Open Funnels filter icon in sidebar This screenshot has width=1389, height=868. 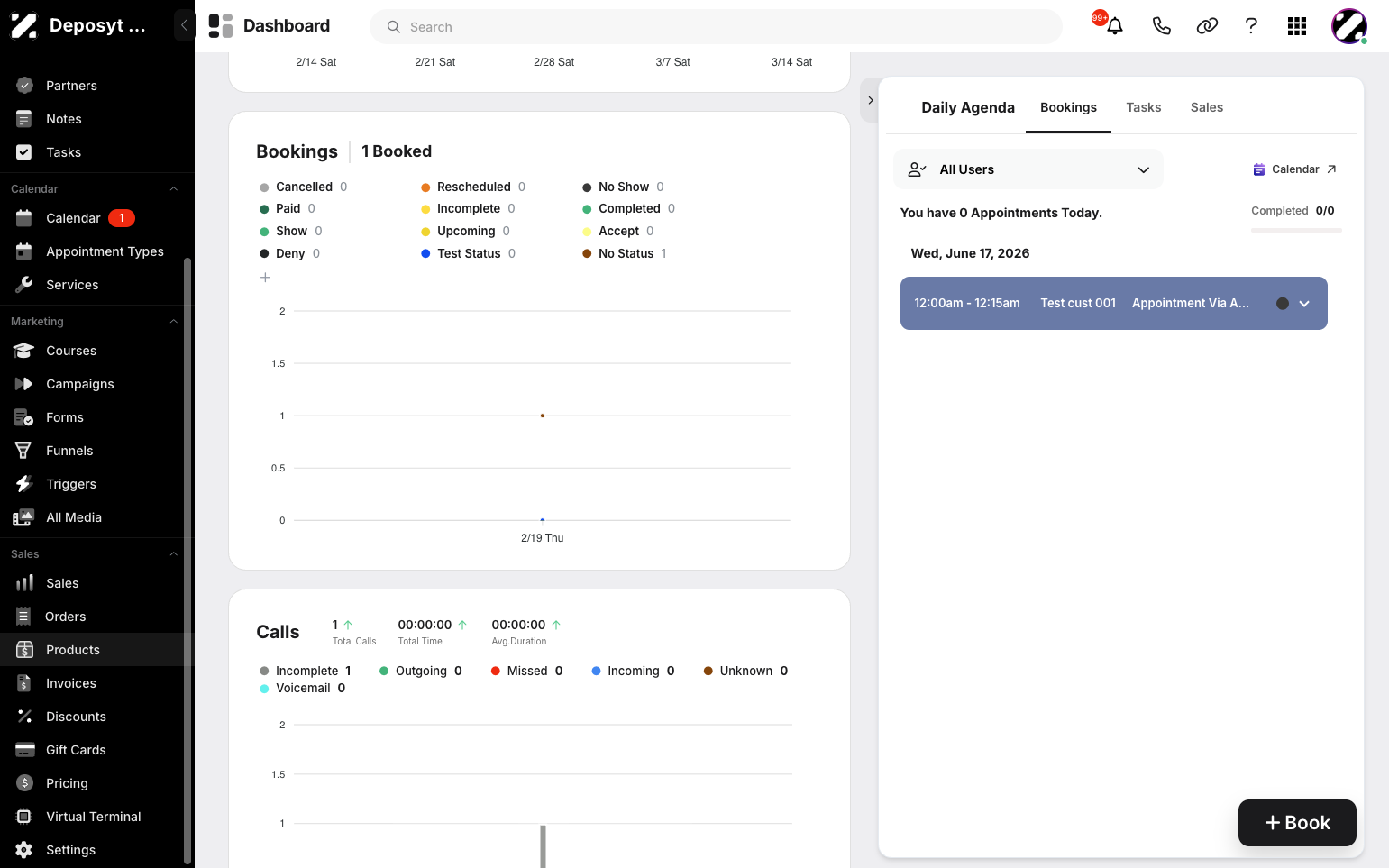pos(24,451)
